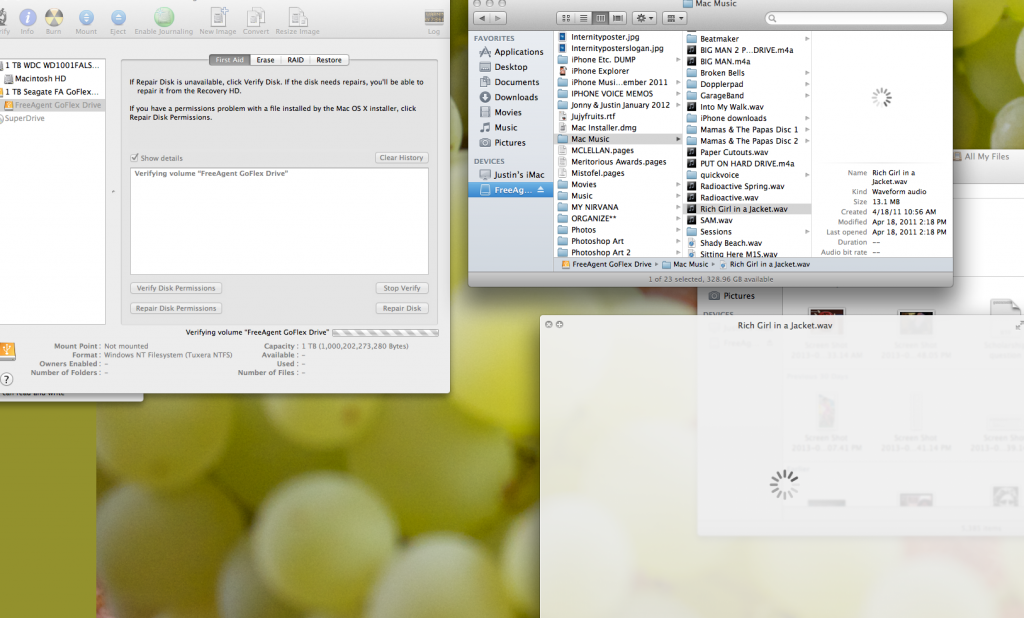
Task: Click Stop Verify button
Action: pos(402,288)
